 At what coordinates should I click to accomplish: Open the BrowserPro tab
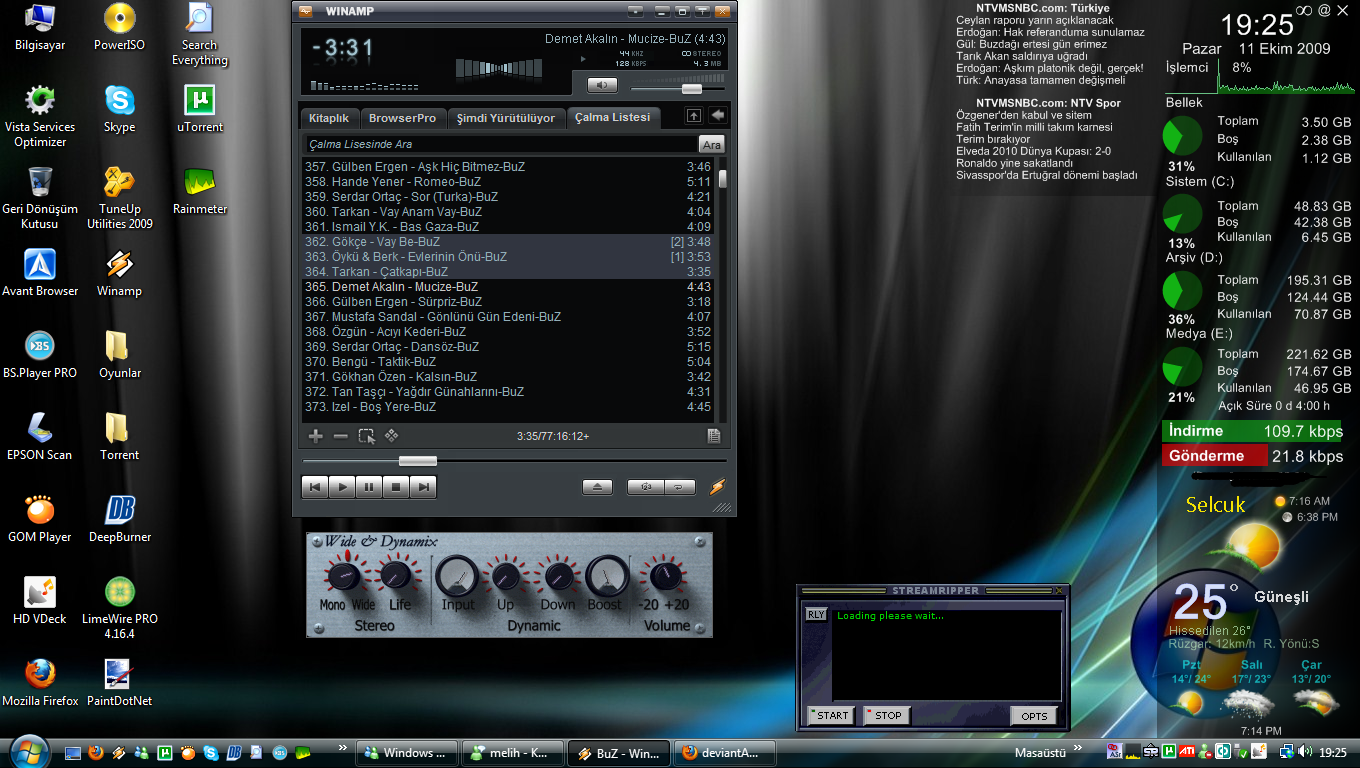click(x=402, y=118)
